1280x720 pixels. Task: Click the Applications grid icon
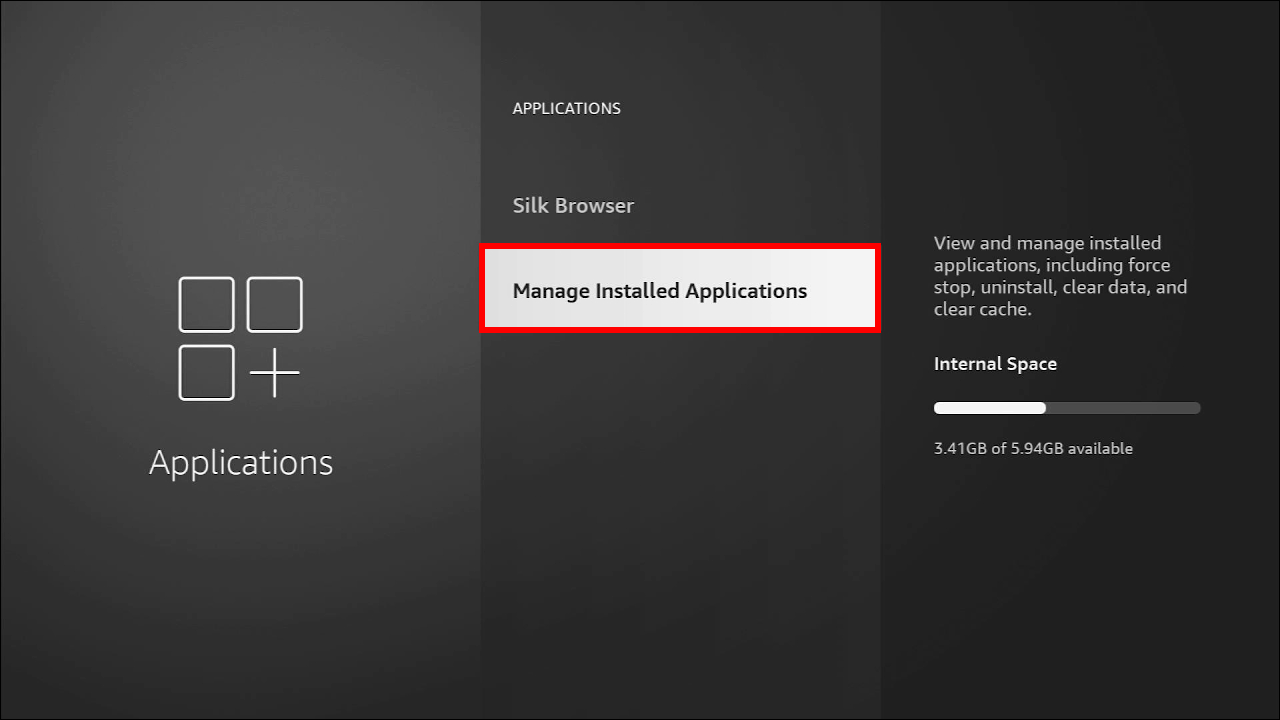pos(240,339)
